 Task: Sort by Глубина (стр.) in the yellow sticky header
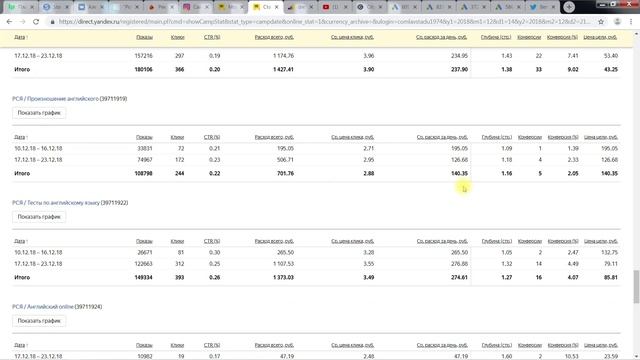coord(496,37)
